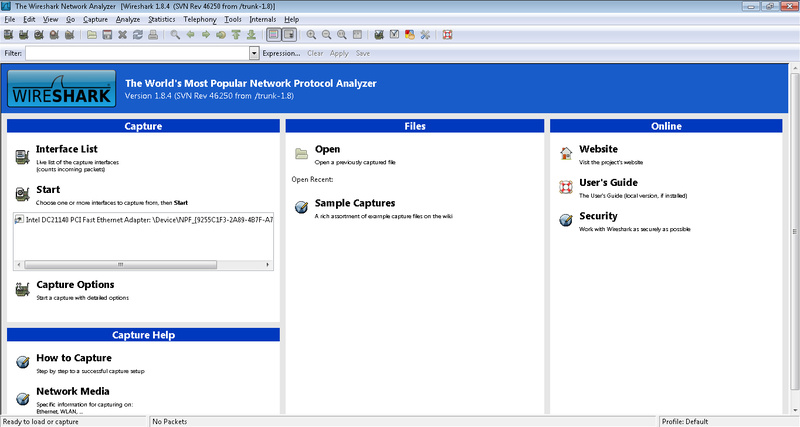Open a capture file using toolbar folder icon
This screenshot has width=800, height=427.
coord(92,35)
